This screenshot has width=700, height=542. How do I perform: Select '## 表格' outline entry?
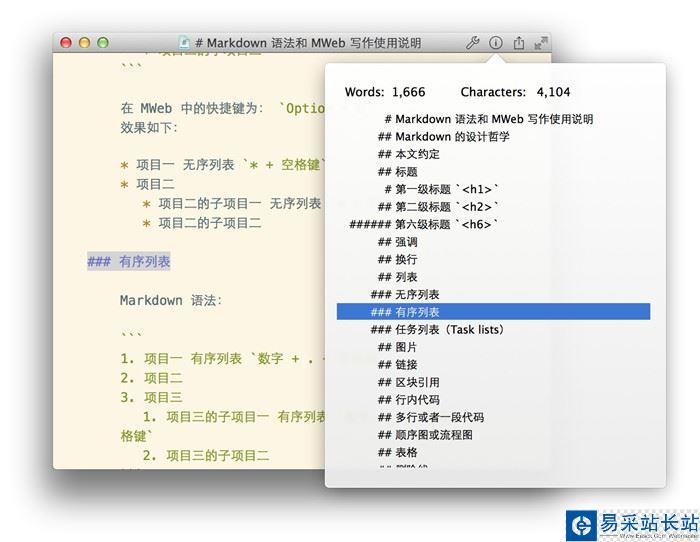[x=397, y=452]
